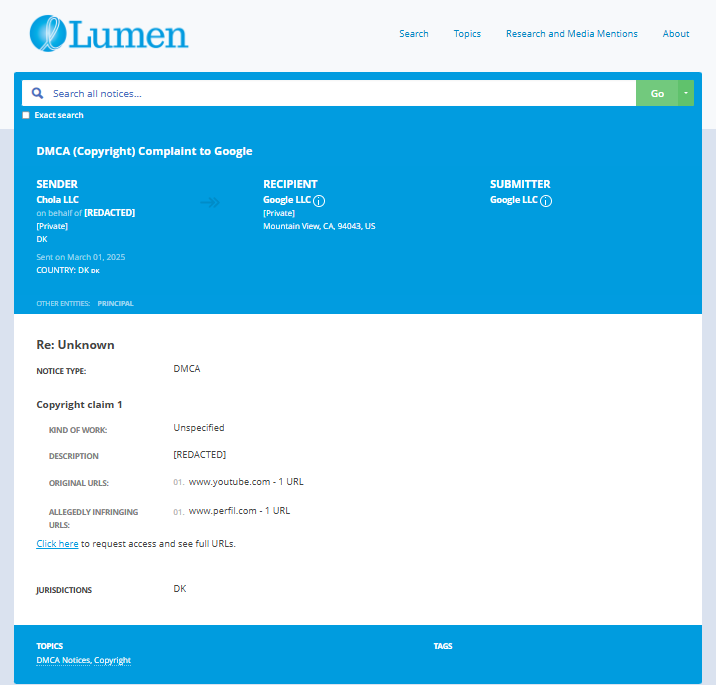Click the 'www.youtube.com - 1 URL' entry
The image size is (716, 685).
point(246,482)
